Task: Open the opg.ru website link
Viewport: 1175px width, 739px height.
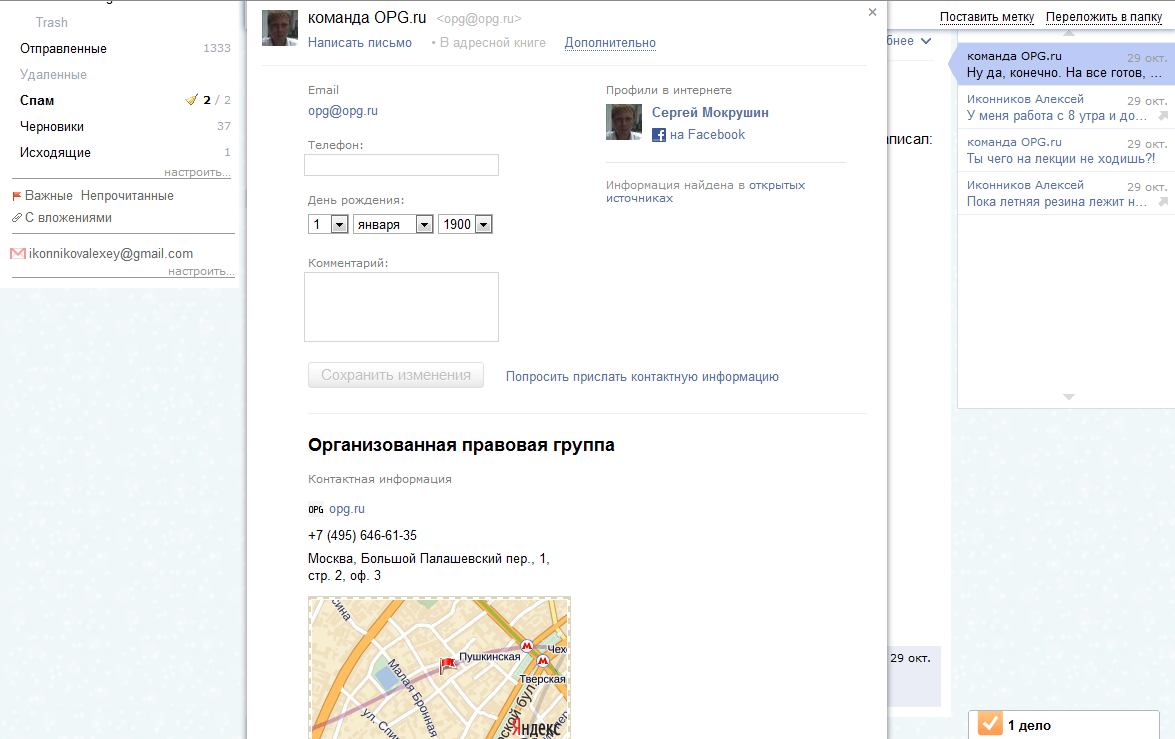Action: pos(347,509)
